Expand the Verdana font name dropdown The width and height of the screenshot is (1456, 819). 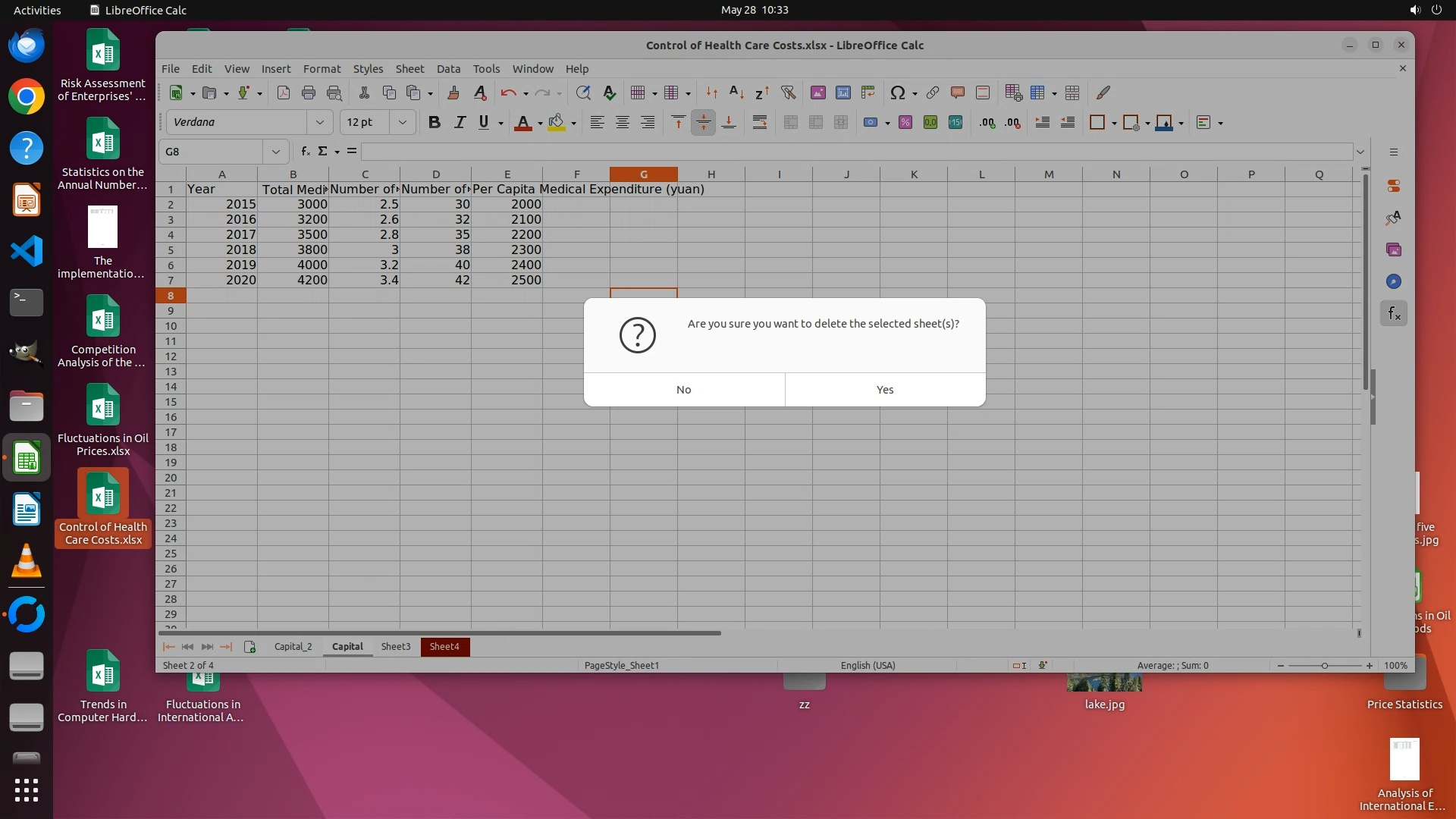coord(319,122)
